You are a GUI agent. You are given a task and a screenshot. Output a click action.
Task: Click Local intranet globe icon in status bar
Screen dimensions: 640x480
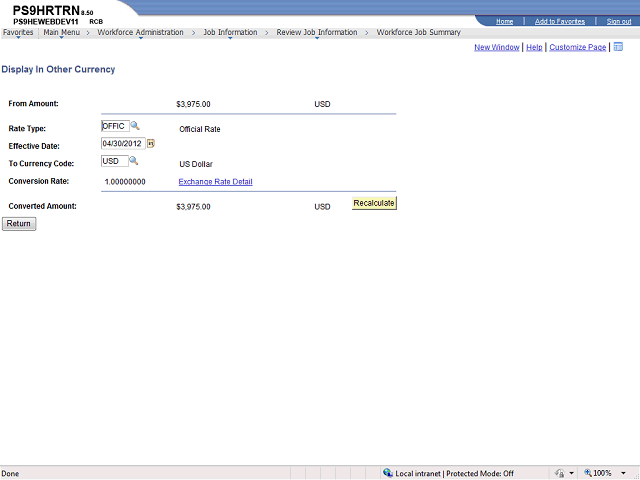tap(388, 473)
